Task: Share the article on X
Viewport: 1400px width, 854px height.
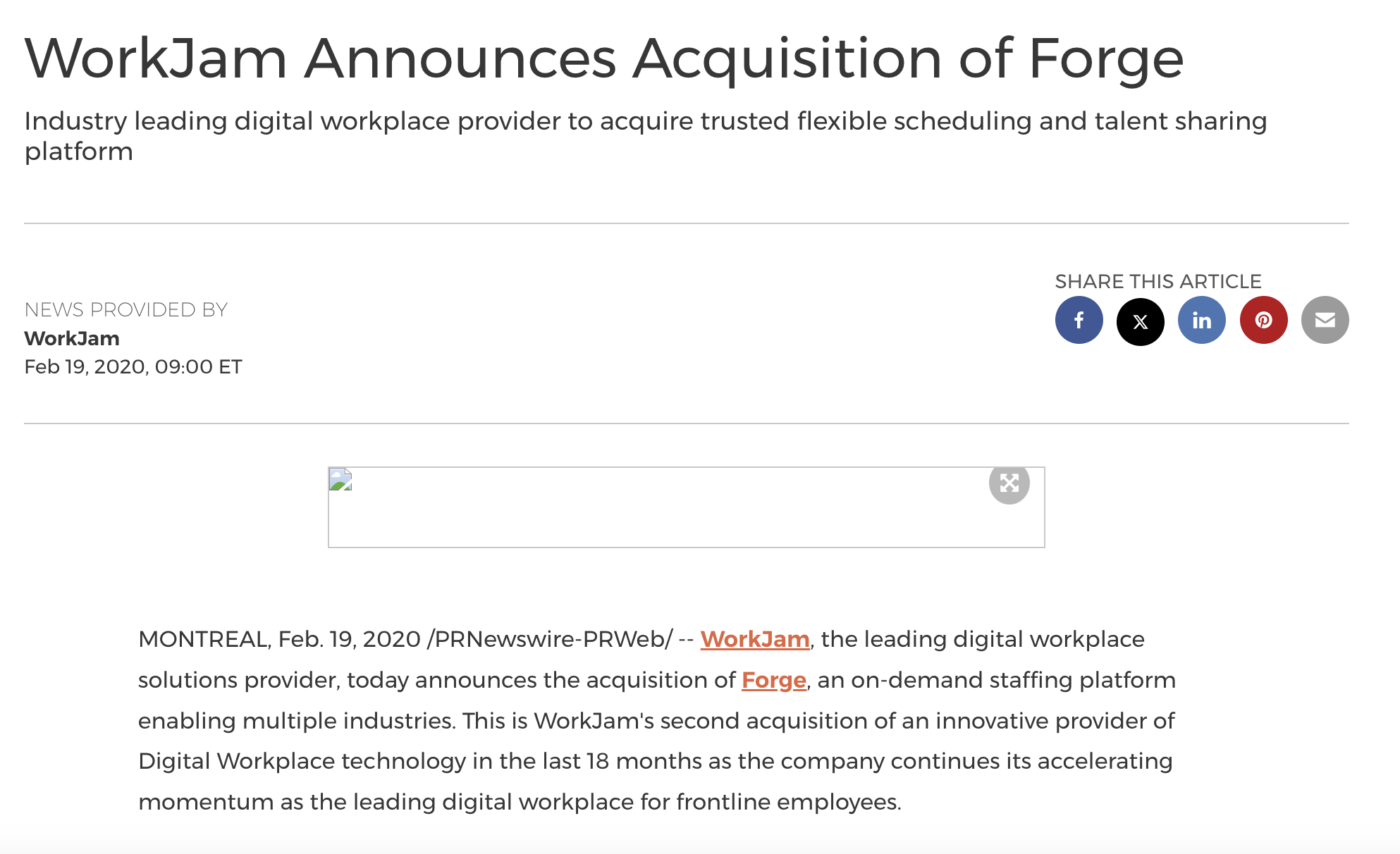Action: tap(1140, 321)
